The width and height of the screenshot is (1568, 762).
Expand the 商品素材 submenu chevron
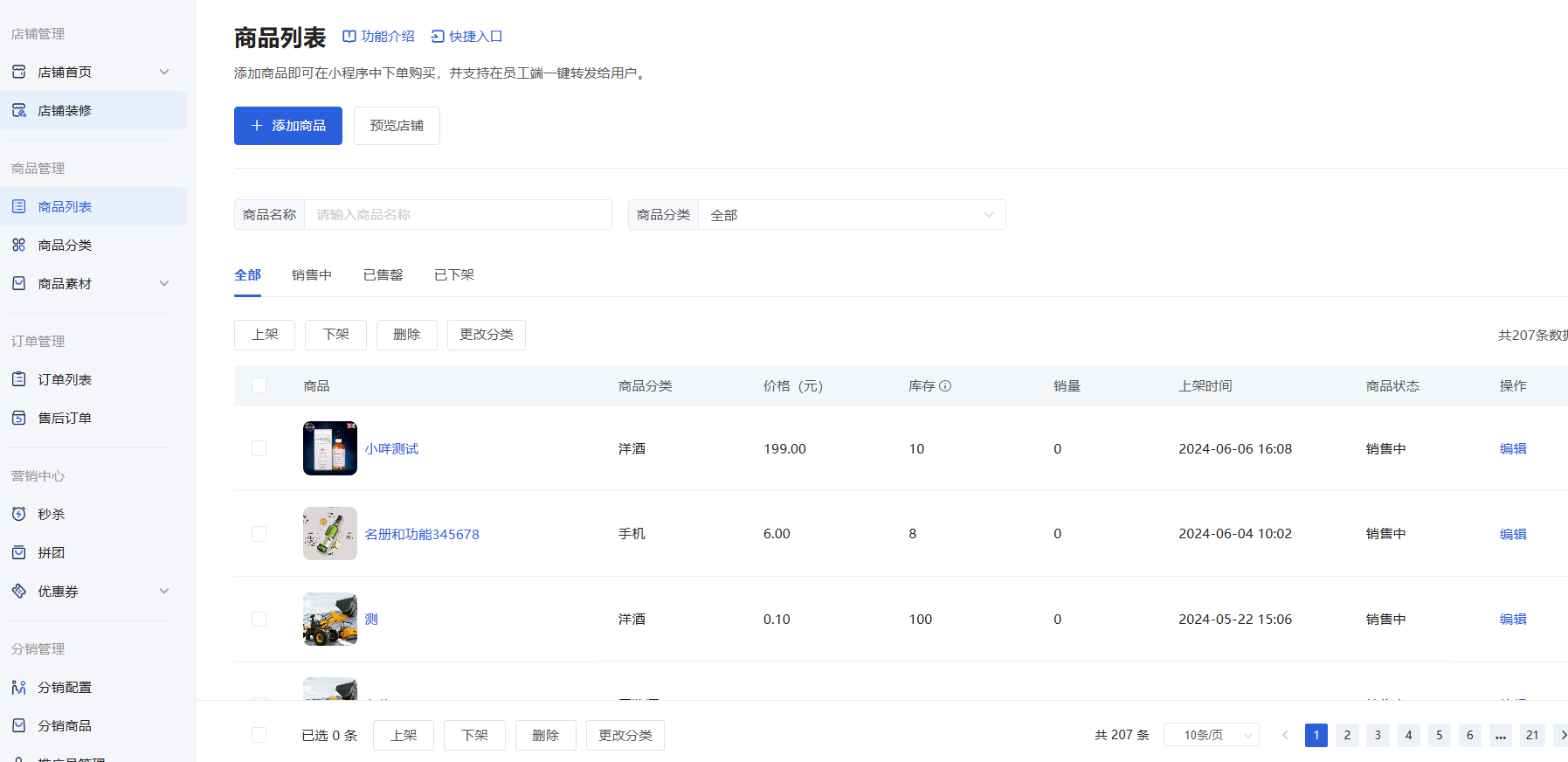click(164, 283)
